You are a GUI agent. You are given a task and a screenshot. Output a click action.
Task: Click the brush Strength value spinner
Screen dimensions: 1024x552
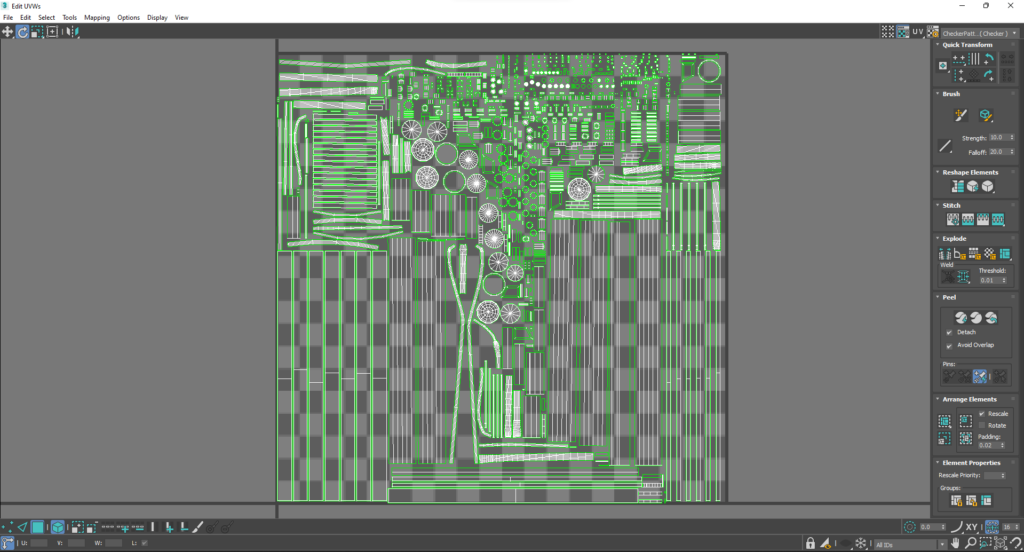pyautogui.click(x=1001, y=138)
